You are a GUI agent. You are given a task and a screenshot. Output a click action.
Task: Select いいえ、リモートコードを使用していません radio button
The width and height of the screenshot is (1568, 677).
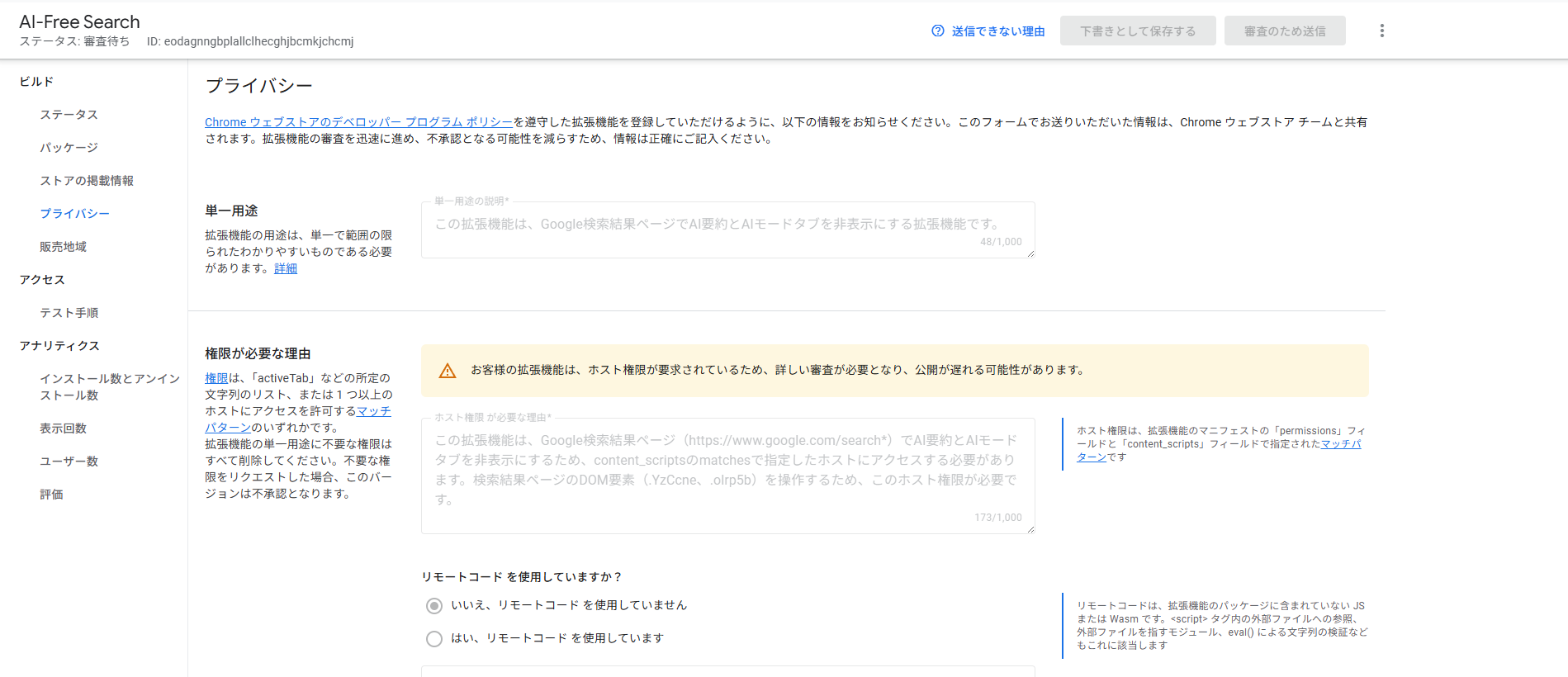[434, 606]
